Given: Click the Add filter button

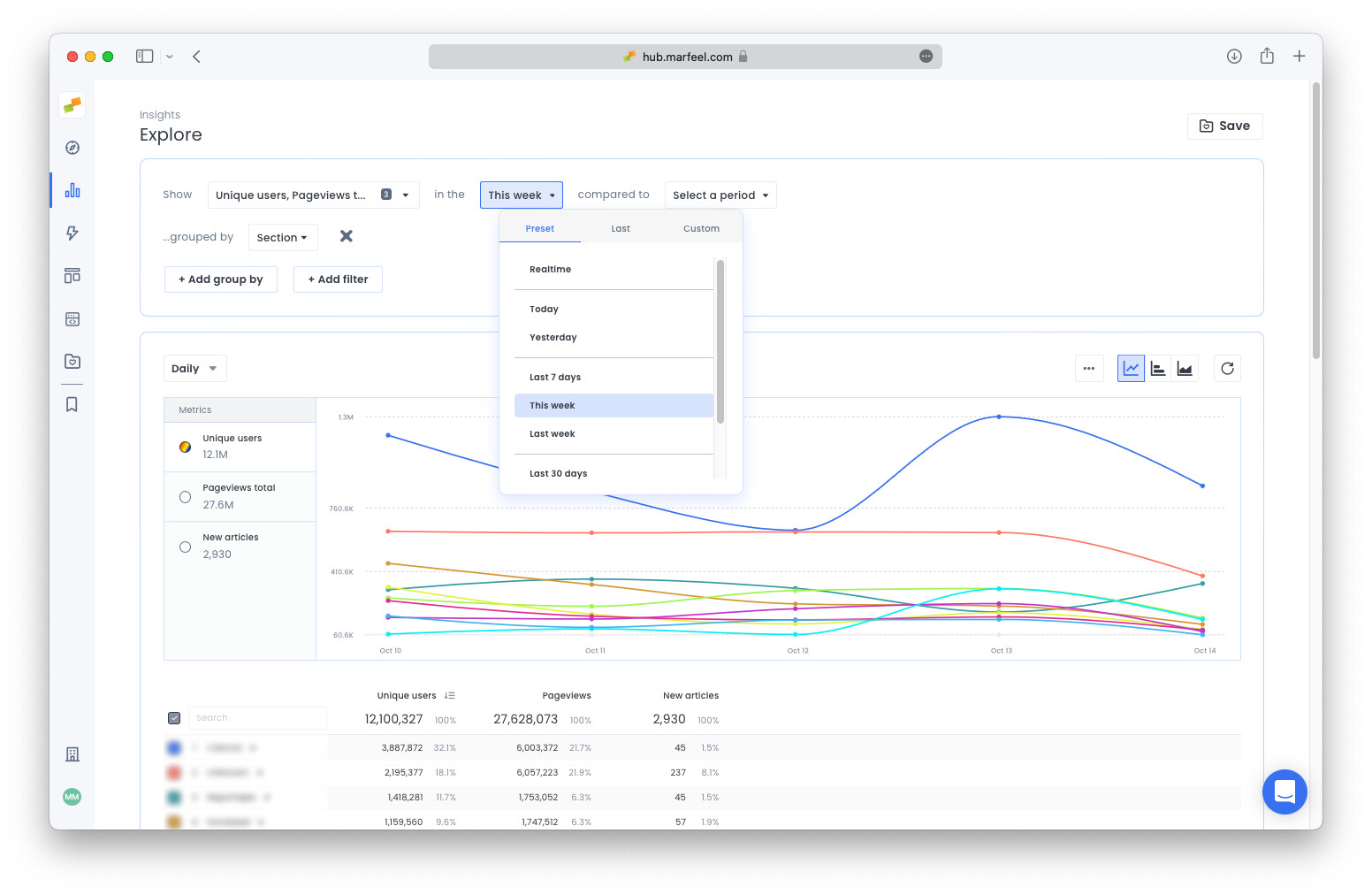Looking at the screenshot, I should 338,279.
